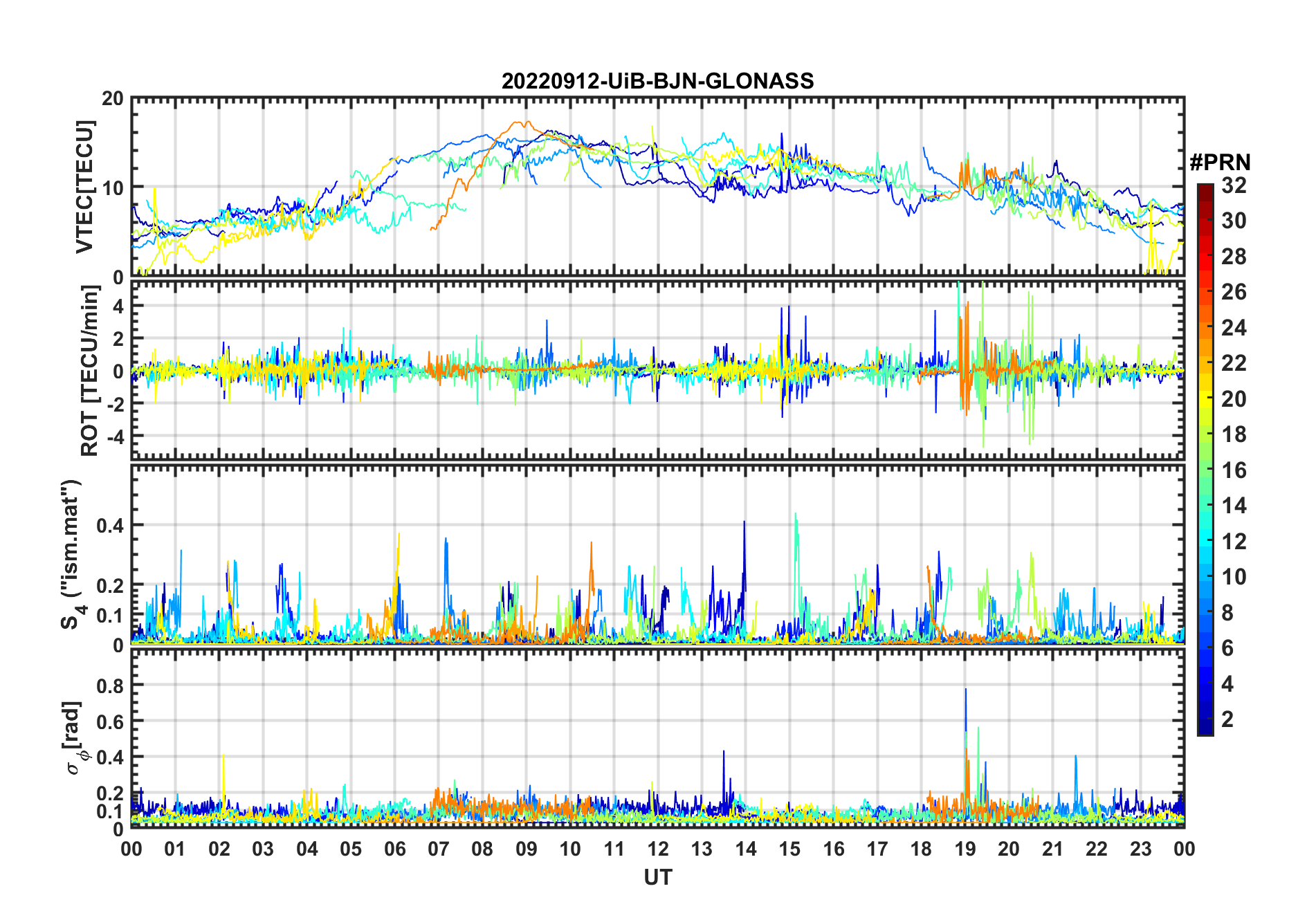
Task: Click colorbar tick label 26
Action: (1234, 292)
